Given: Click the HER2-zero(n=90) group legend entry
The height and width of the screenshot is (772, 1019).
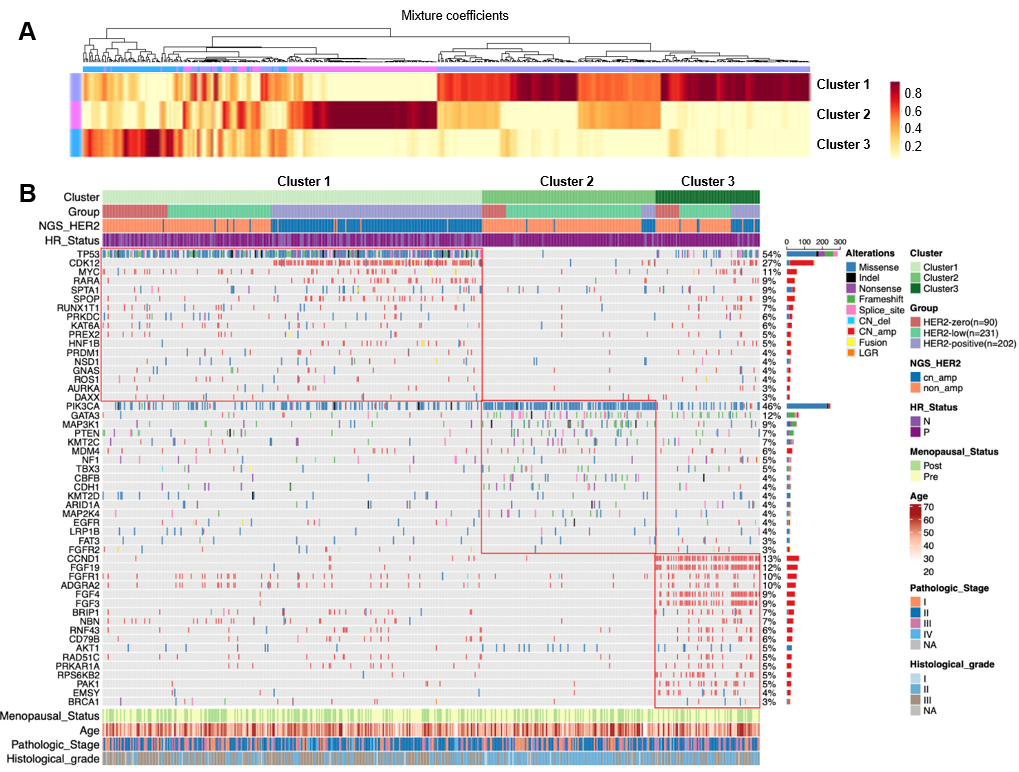Looking at the screenshot, I should (x=961, y=321).
